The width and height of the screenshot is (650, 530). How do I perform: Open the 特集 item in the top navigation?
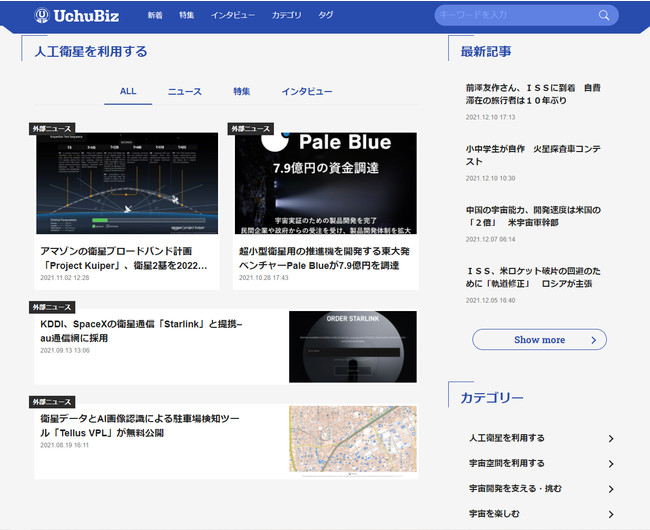pos(187,15)
